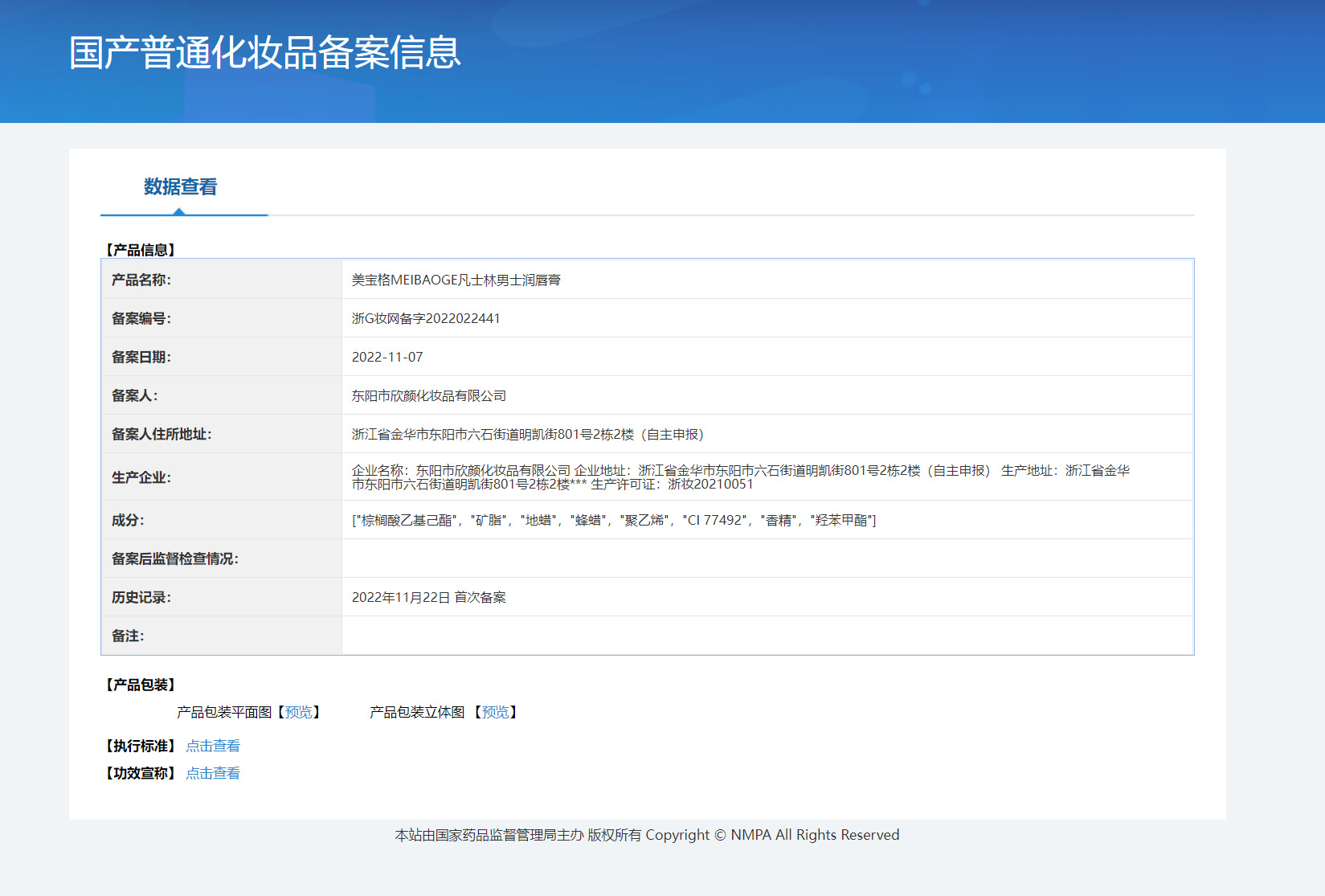The image size is (1325, 896).
Task: Click the 【产品信息】 section header
Action: pos(141,250)
